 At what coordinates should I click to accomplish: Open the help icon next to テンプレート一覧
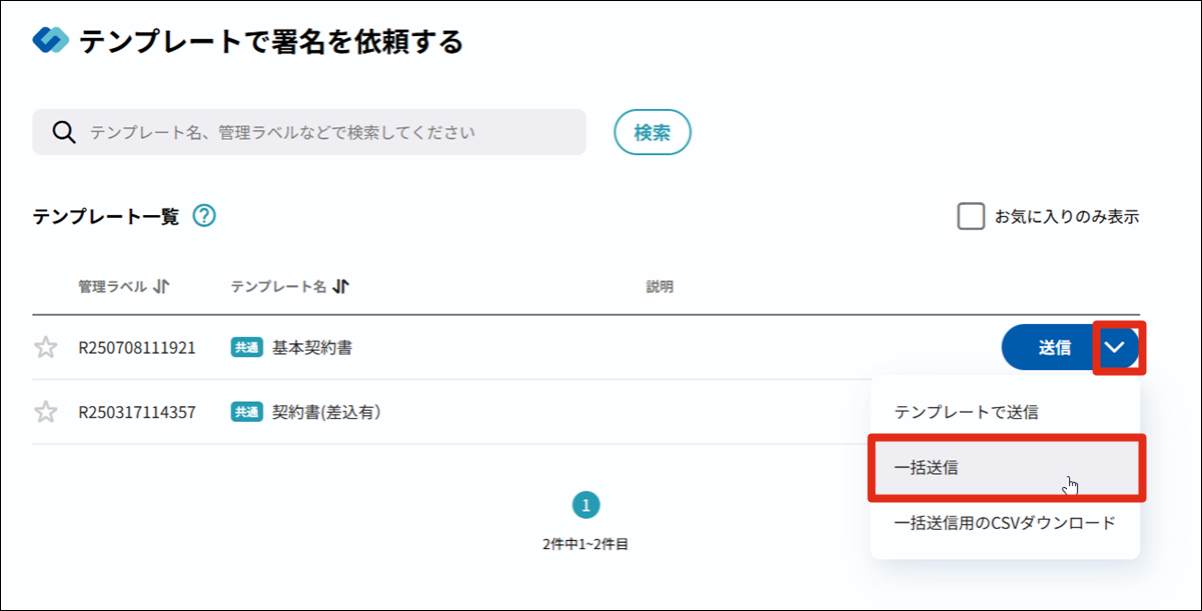point(204,216)
